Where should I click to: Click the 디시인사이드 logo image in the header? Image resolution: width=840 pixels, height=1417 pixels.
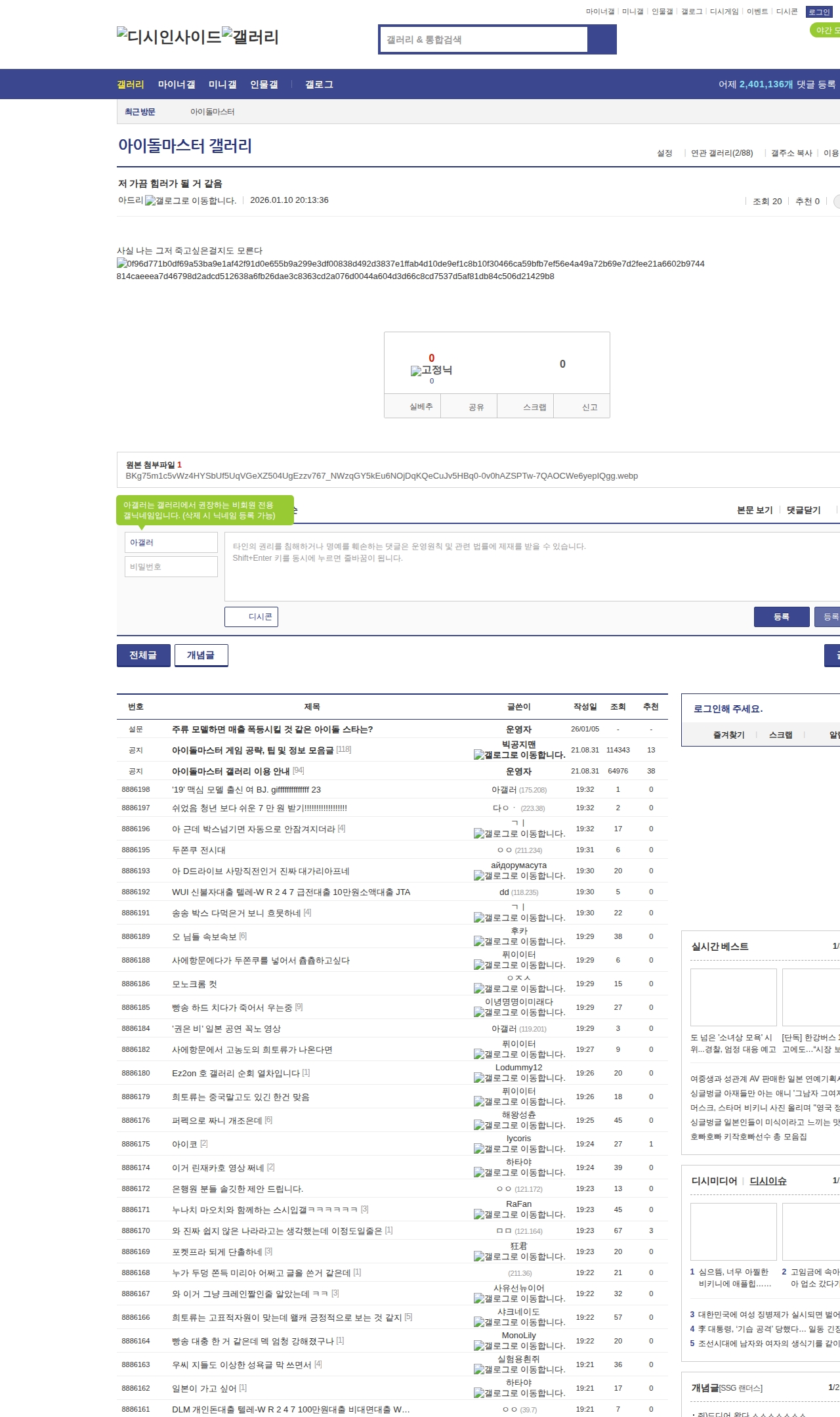[x=169, y=37]
